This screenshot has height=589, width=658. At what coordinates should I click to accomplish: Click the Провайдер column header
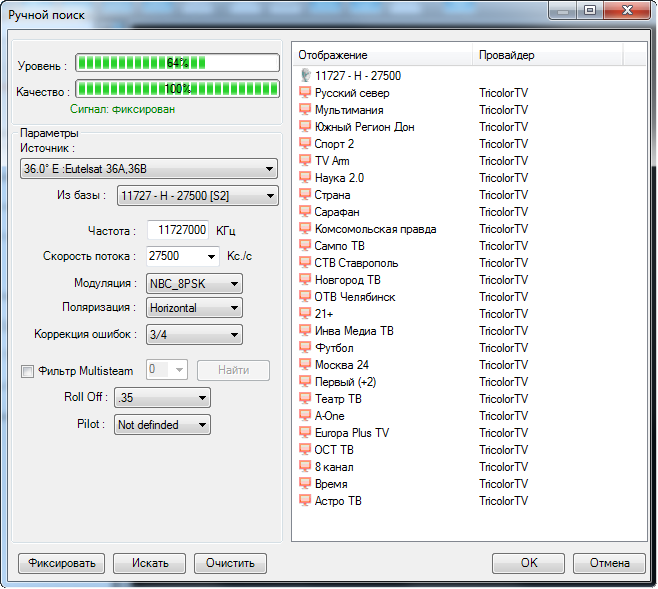546,55
